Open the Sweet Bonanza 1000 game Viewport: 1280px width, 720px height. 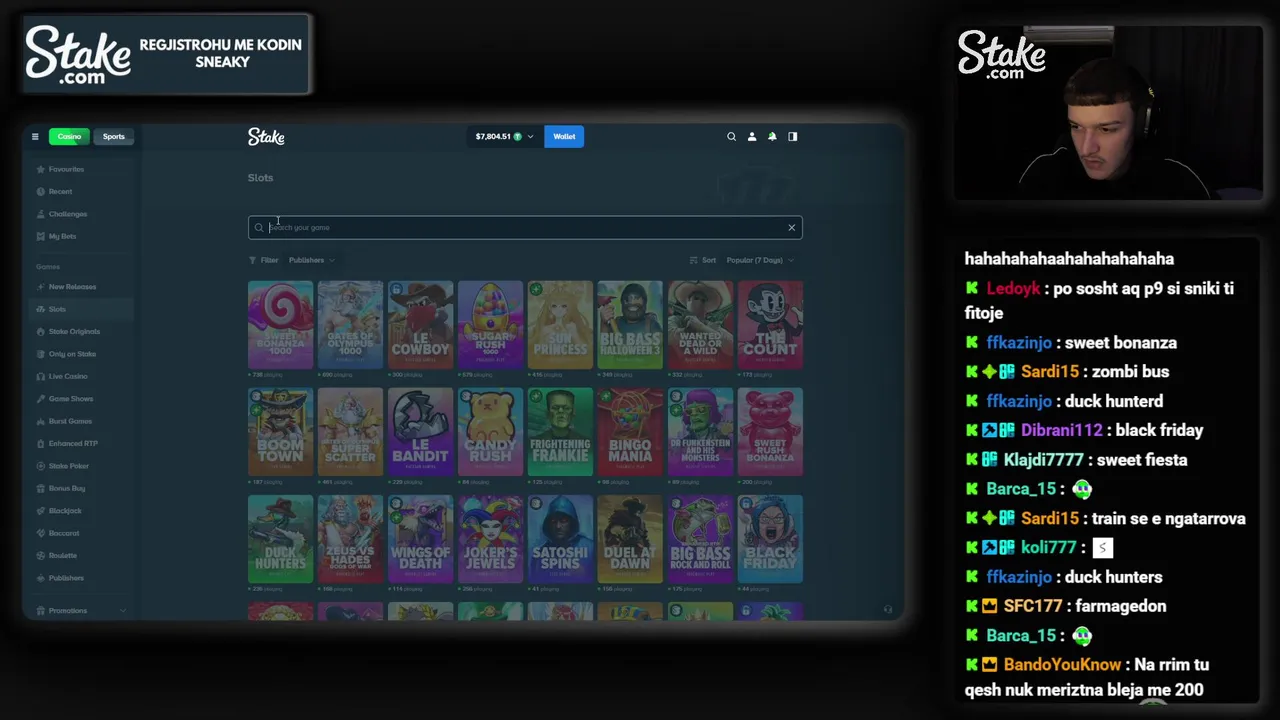[280, 325]
